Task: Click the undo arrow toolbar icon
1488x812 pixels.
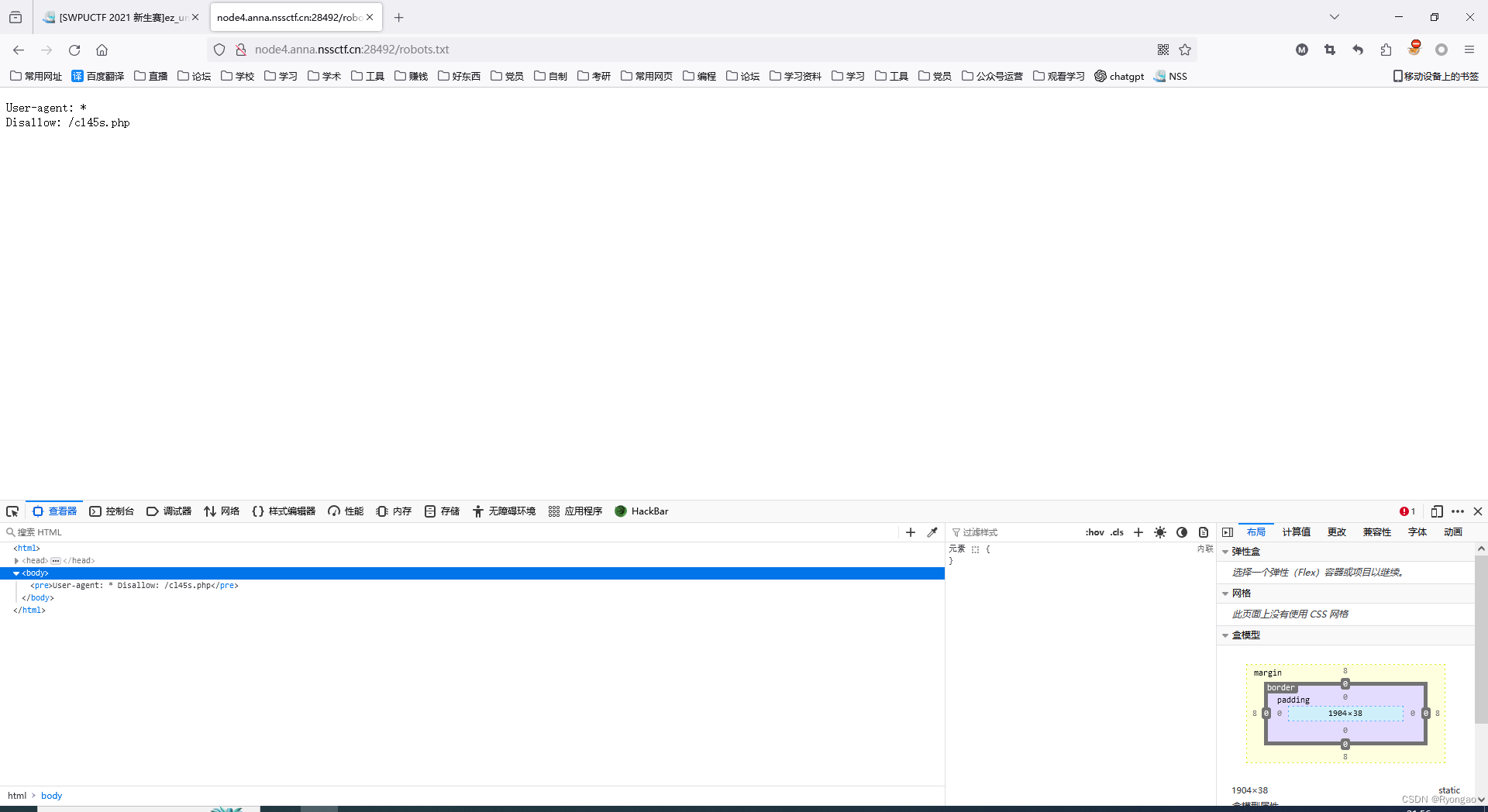Action: (x=1358, y=50)
